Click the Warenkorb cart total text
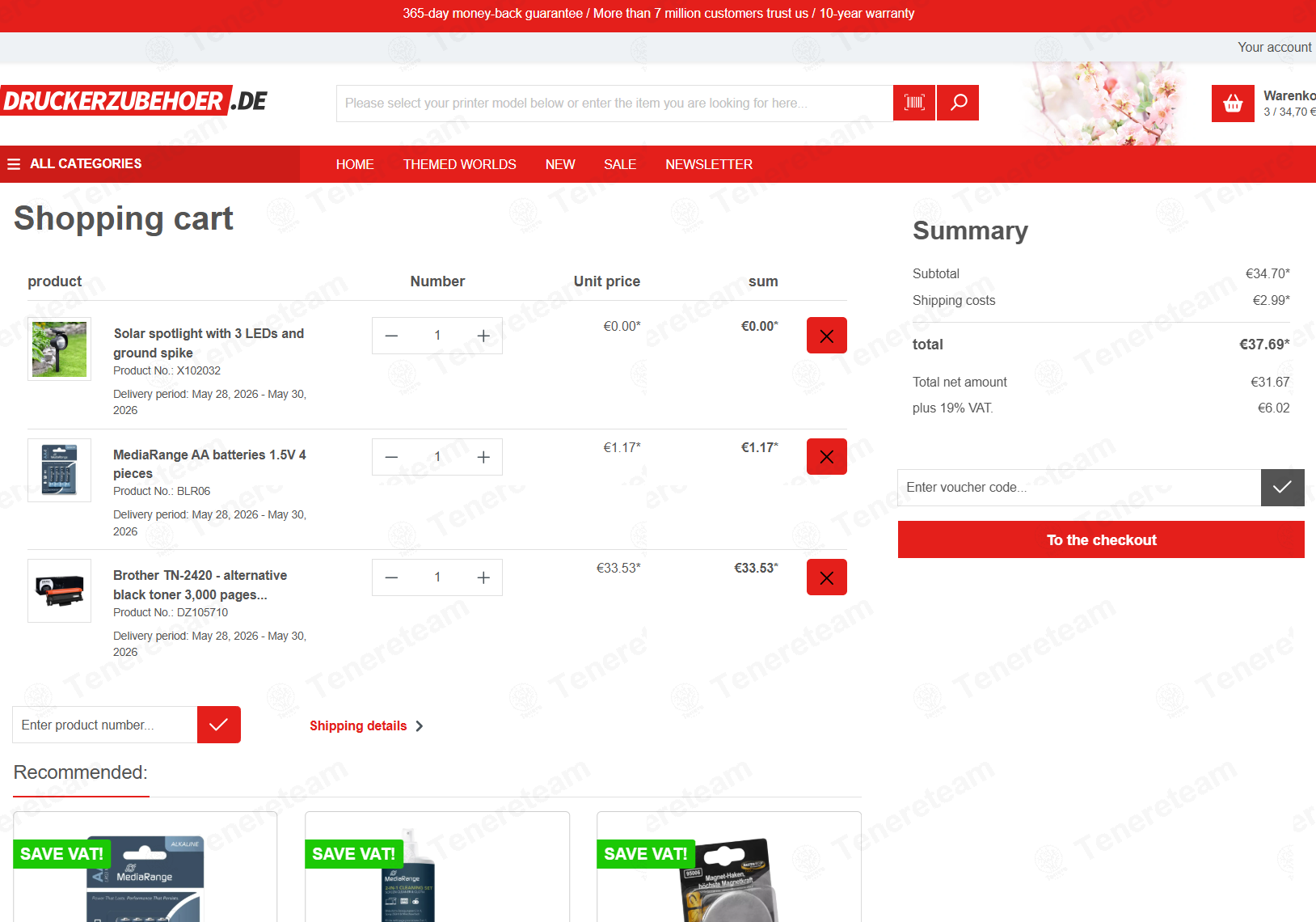Image resolution: width=1316 pixels, height=922 pixels. click(1289, 104)
